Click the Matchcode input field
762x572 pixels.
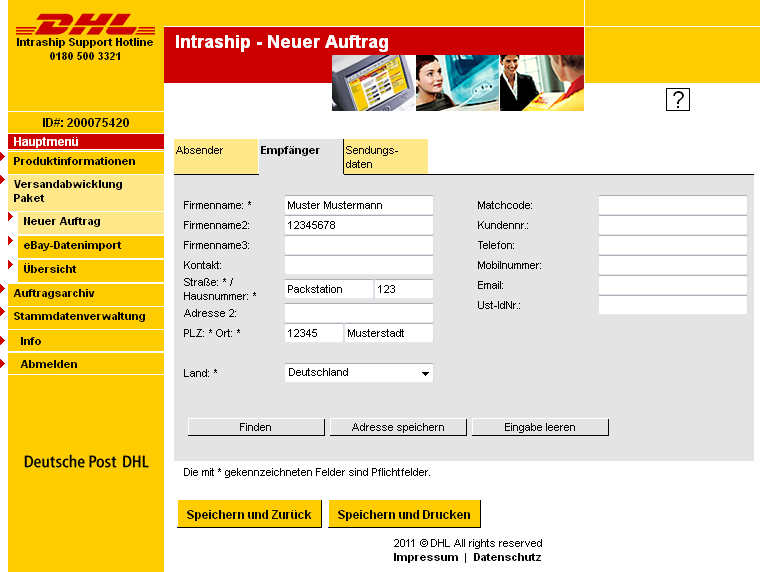[x=673, y=205]
